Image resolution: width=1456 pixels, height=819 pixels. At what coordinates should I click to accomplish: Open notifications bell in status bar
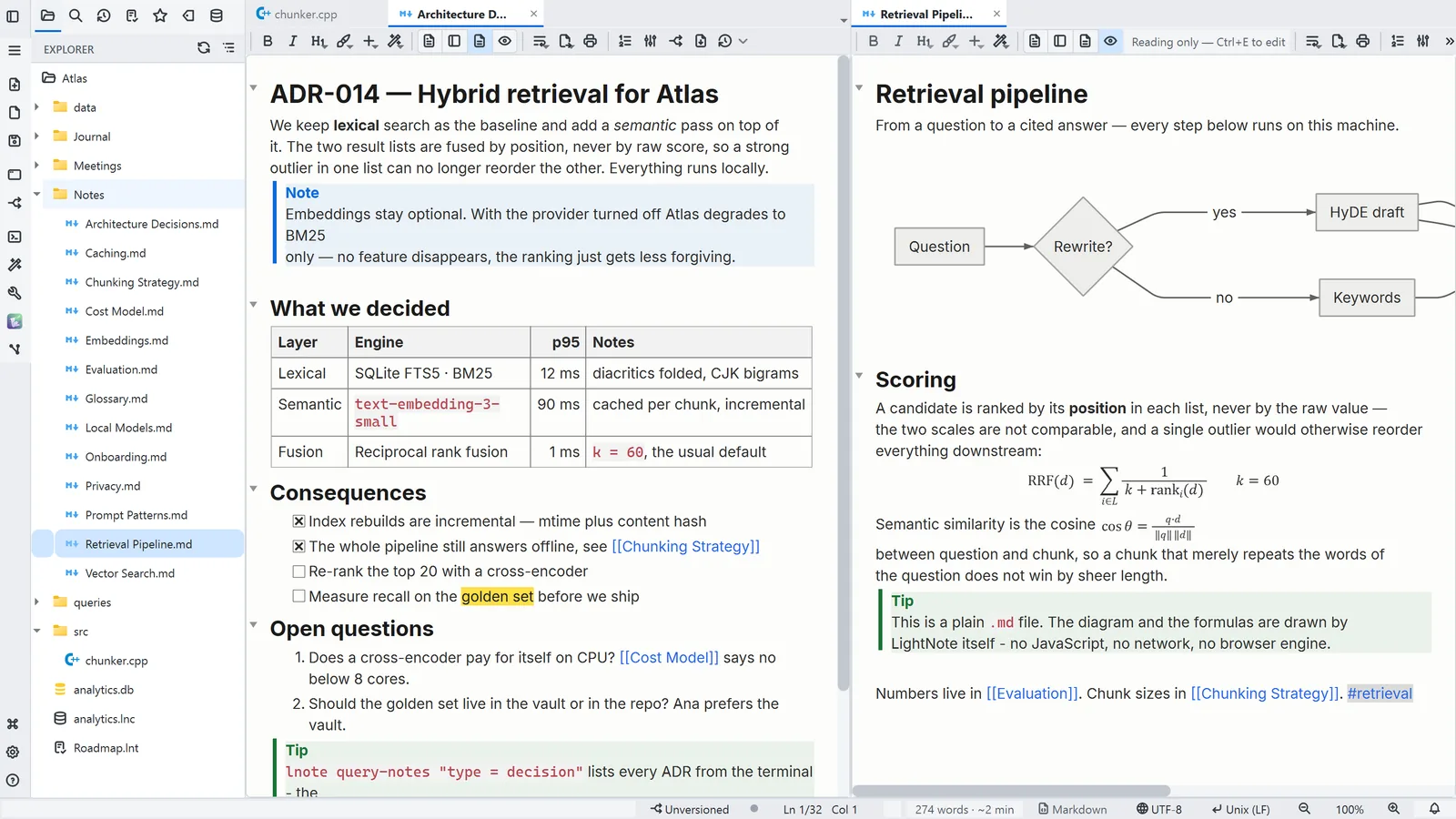[1434, 809]
